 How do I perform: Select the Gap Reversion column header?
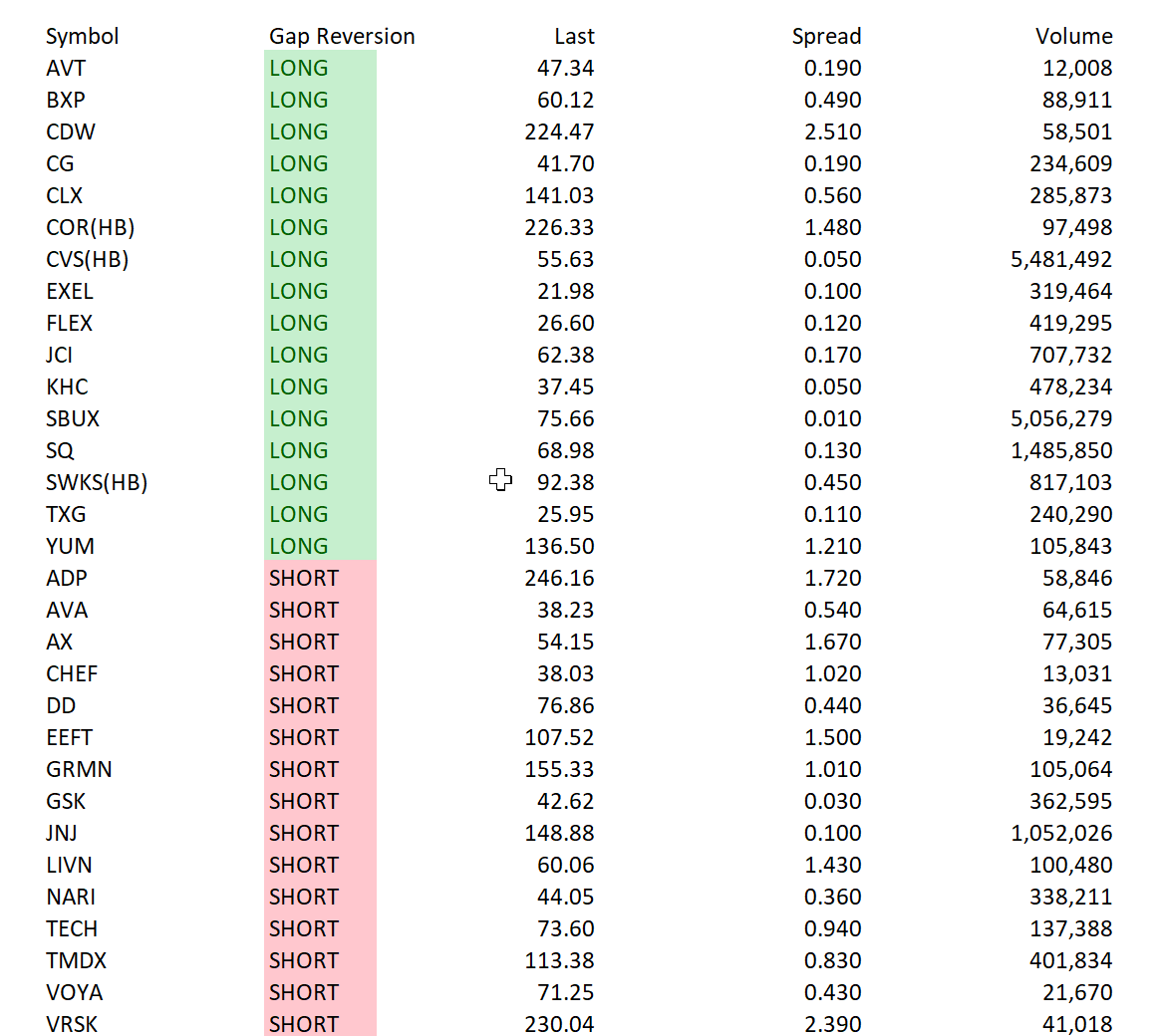coord(342,36)
